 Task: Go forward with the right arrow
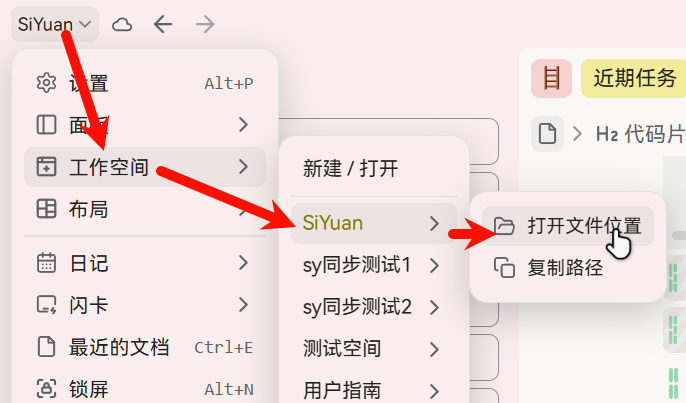click(205, 25)
